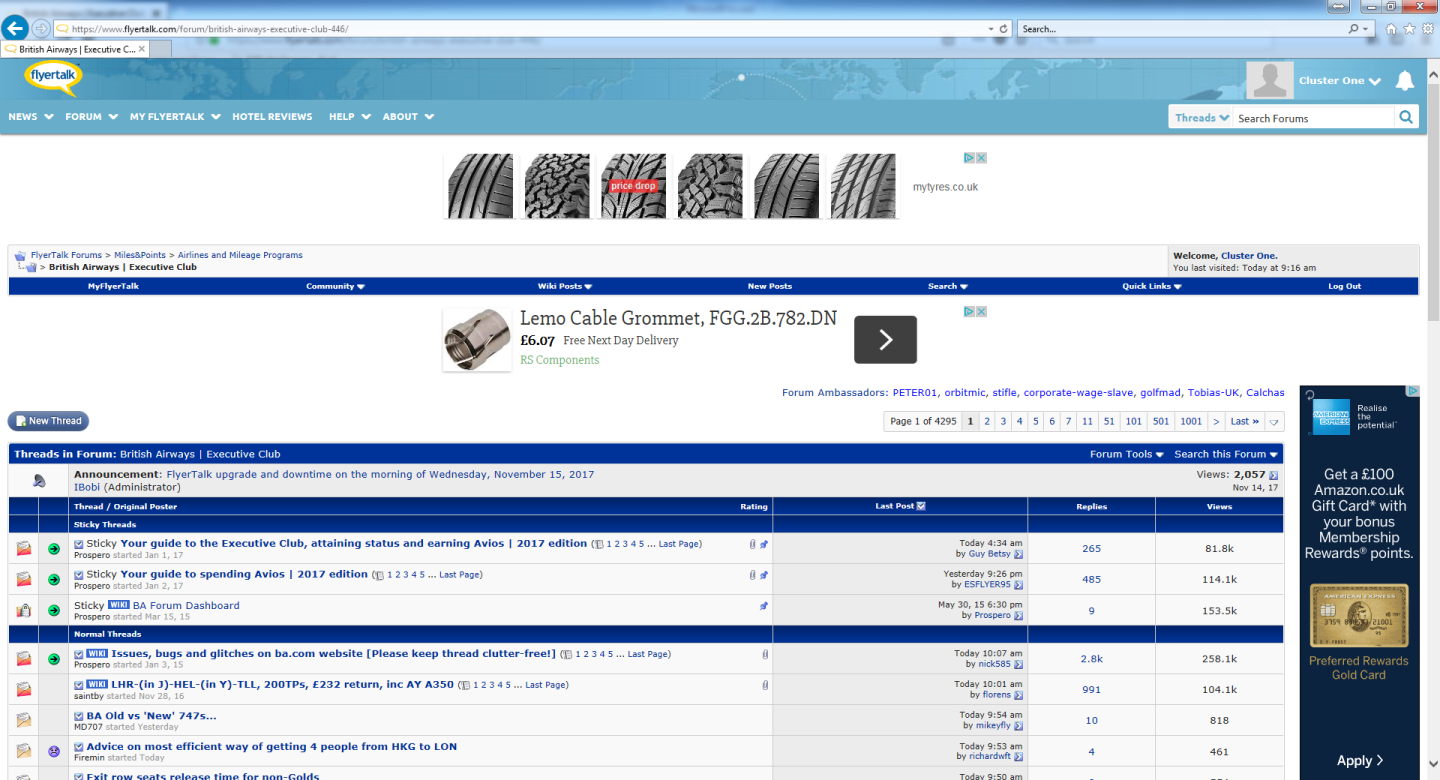Expand the MY FLYERTALK menu
Viewport: 1440px width, 780px height.
pyautogui.click(x=175, y=117)
